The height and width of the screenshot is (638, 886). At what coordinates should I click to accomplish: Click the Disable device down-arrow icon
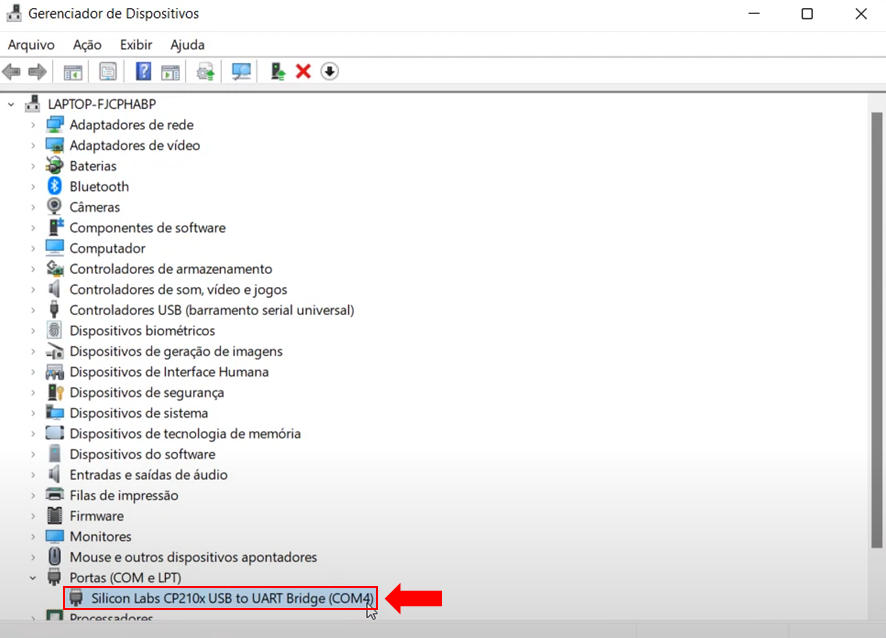point(329,72)
